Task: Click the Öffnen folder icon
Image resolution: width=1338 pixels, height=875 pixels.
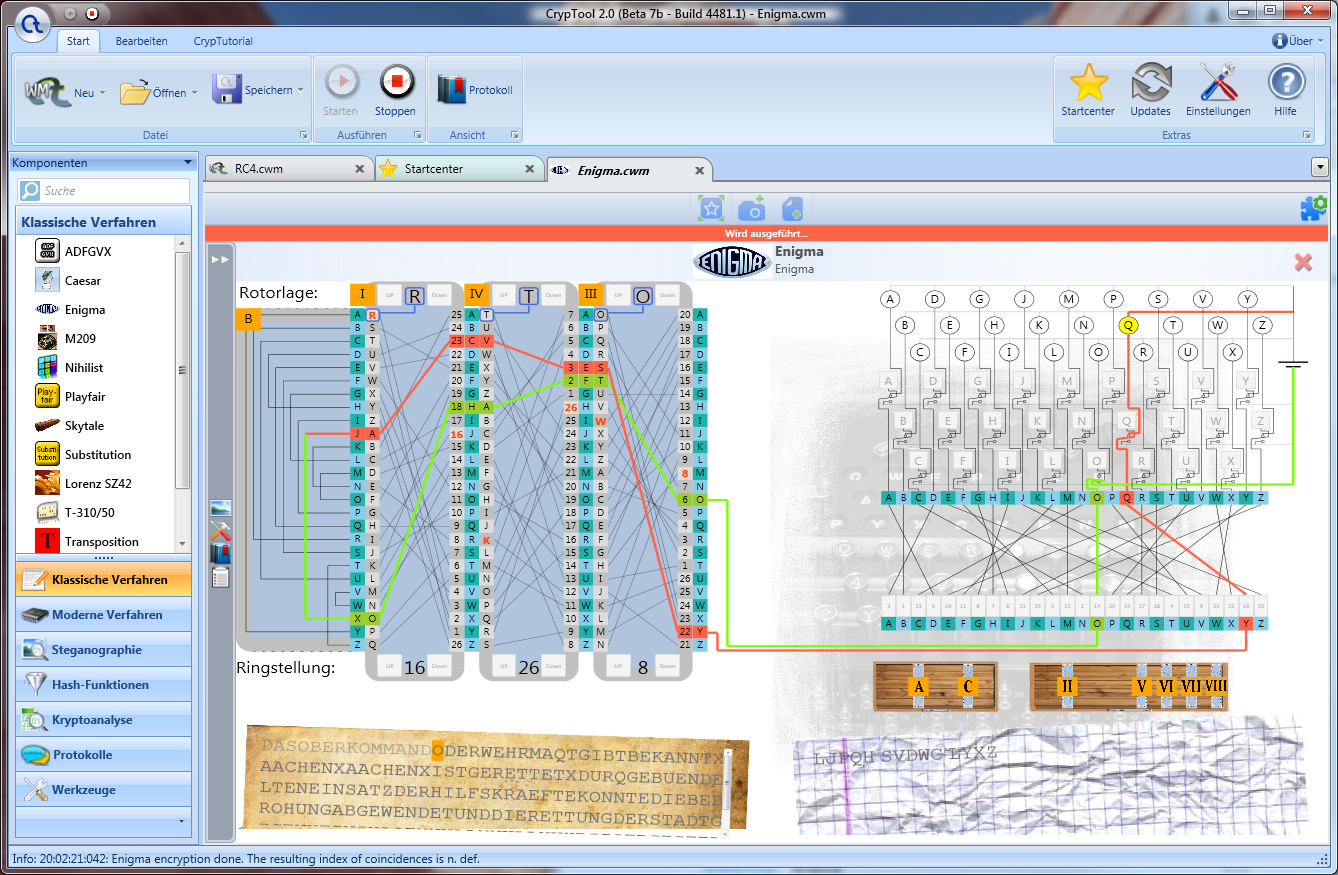Action: click(135, 92)
